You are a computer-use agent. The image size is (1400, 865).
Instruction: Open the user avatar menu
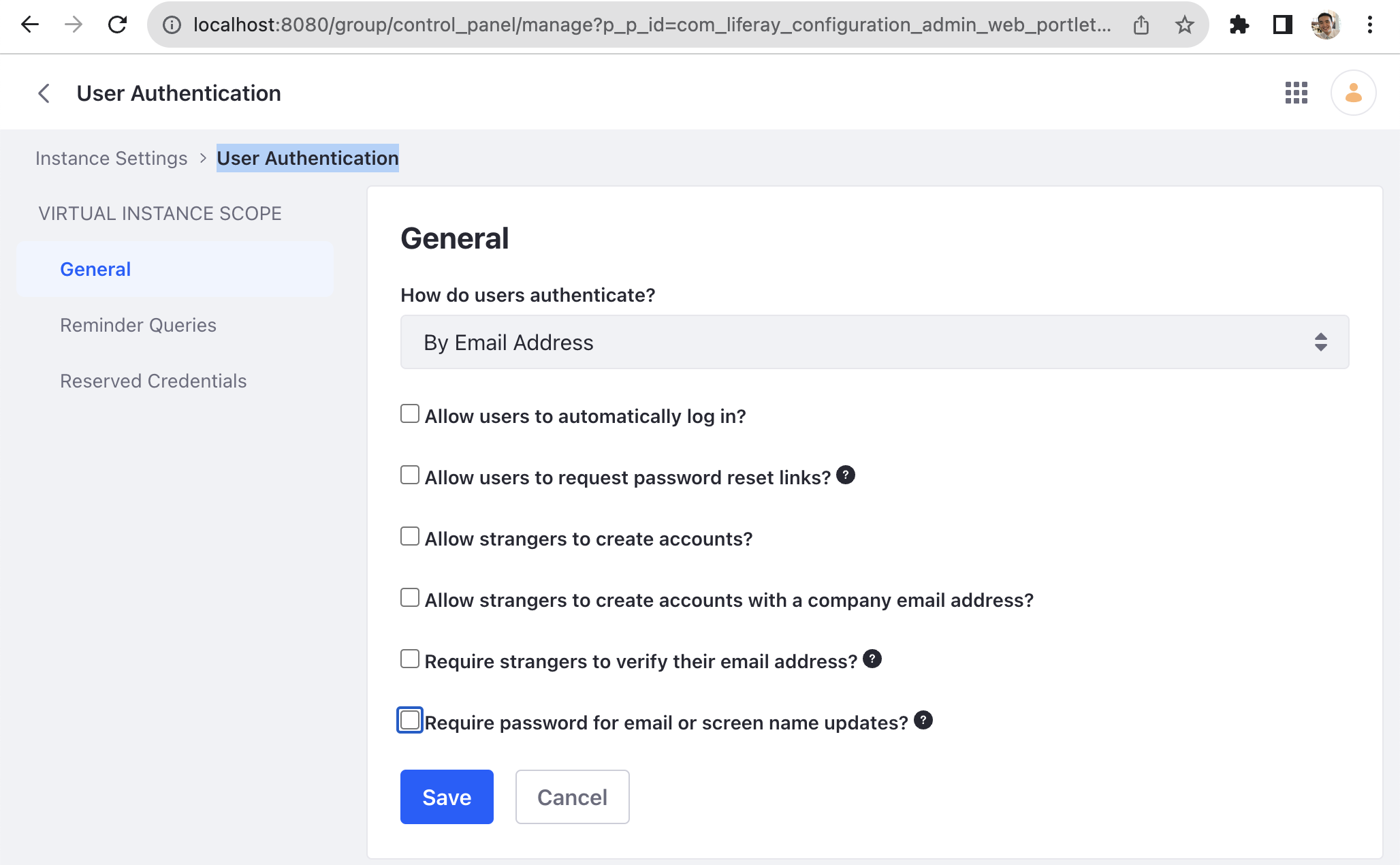point(1353,93)
